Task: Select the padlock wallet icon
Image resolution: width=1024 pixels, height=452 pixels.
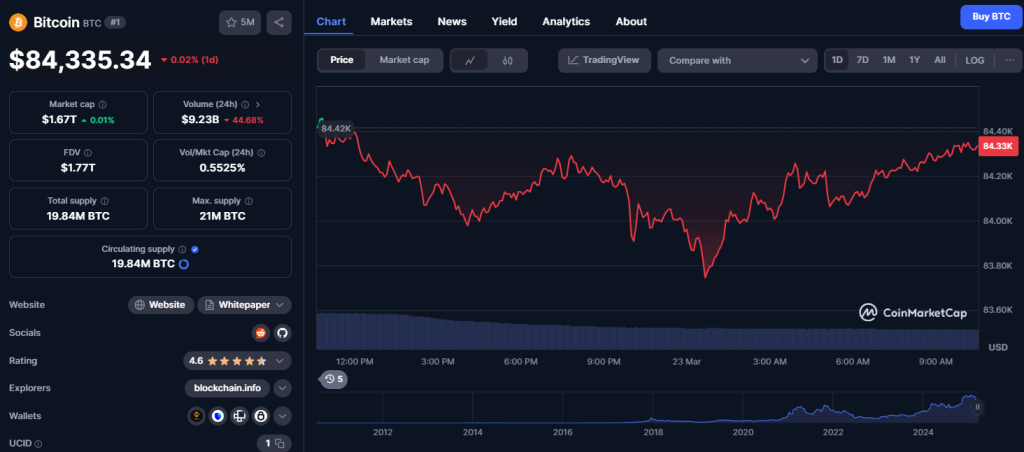Action: (261, 415)
